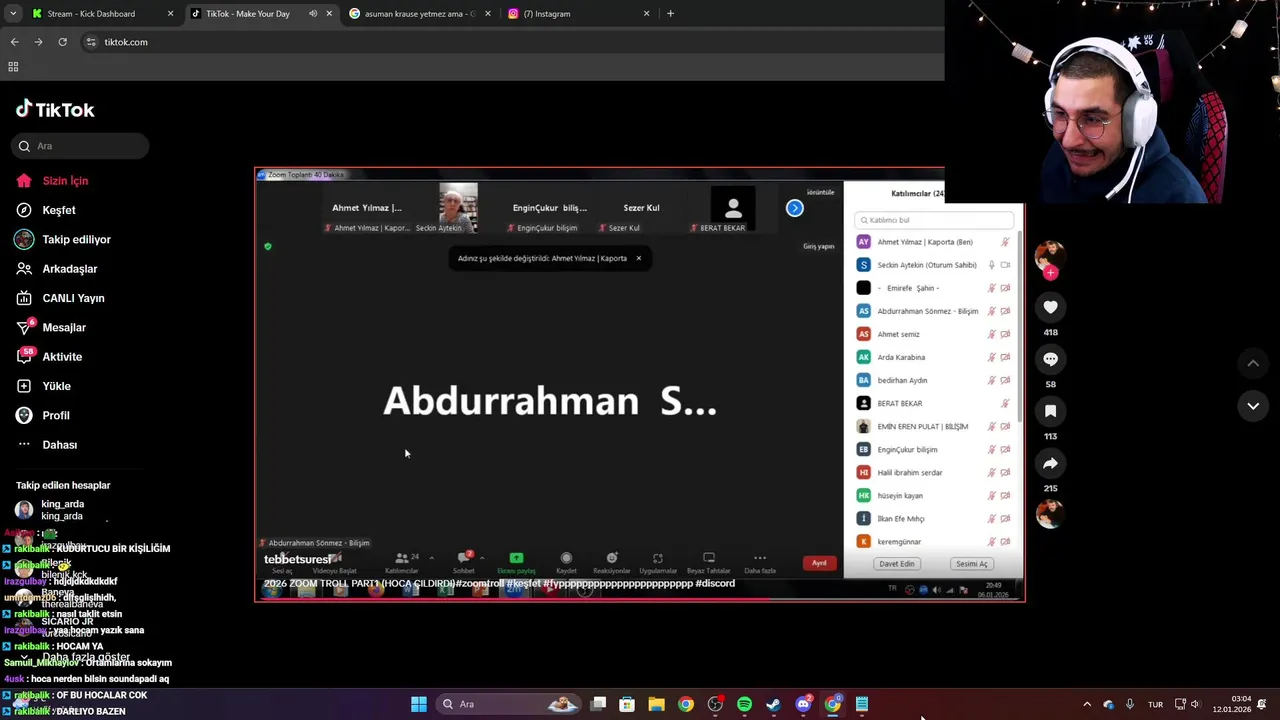Go to previous video with up arrow
The width and height of the screenshot is (1280, 720).
pos(1253,363)
